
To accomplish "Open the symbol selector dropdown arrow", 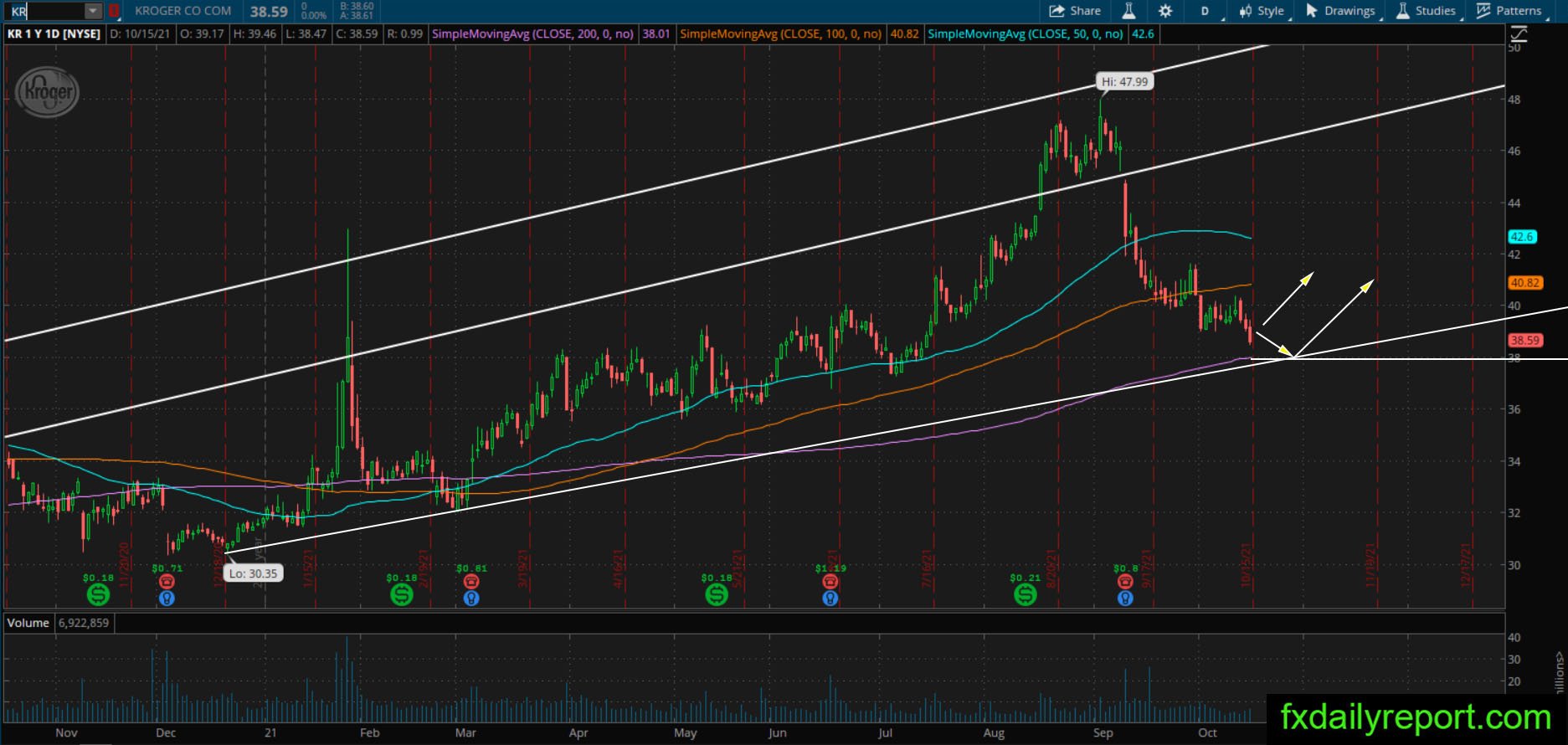I will tap(93, 11).
